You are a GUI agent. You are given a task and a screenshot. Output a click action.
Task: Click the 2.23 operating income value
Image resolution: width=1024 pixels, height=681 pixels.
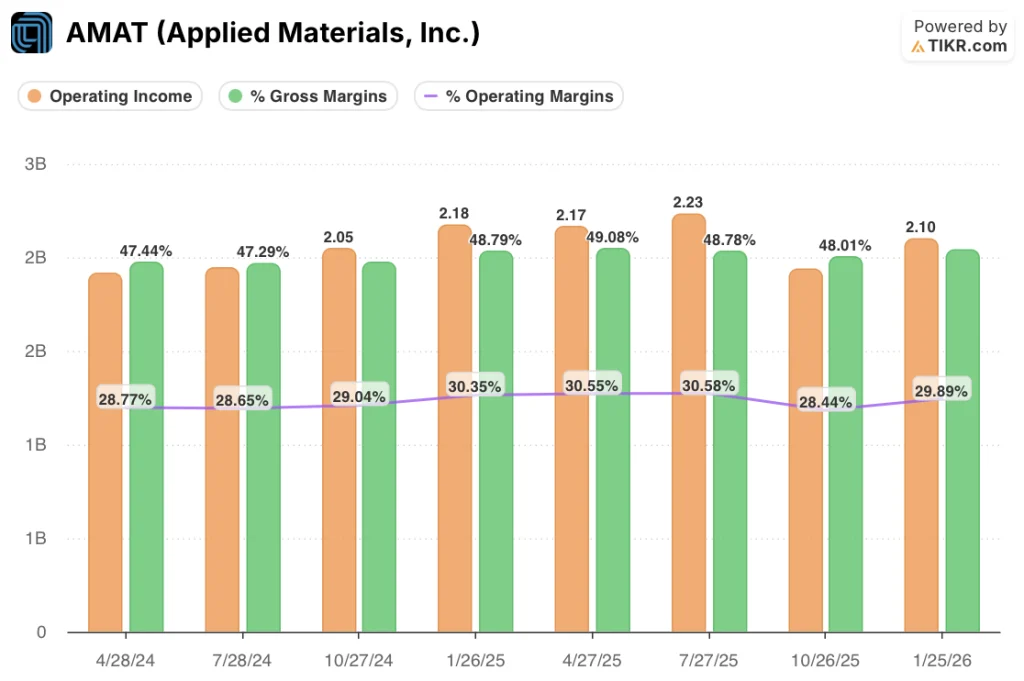tap(688, 202)
